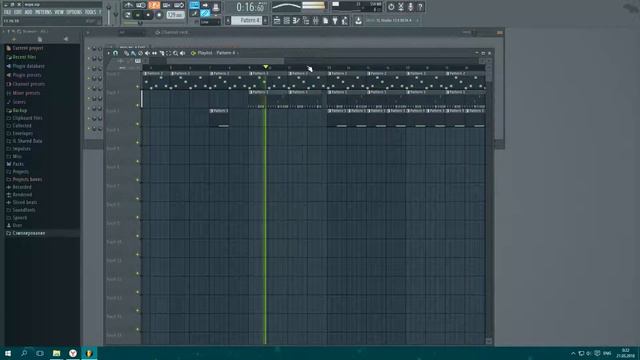Select the playlist Delete tool
640x360 pixels.
click(140, 53)
